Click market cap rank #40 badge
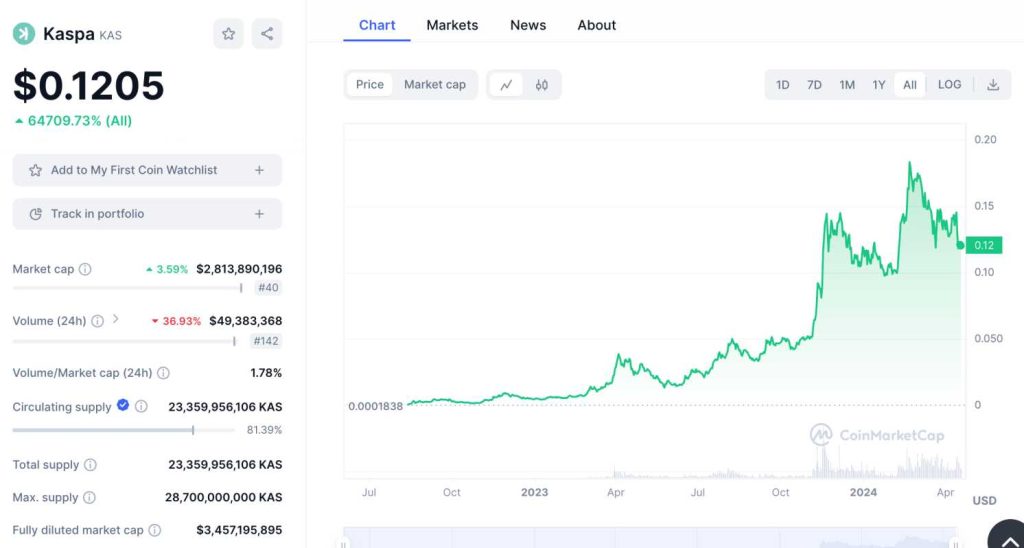The image size is (1024, 548). 268,288
